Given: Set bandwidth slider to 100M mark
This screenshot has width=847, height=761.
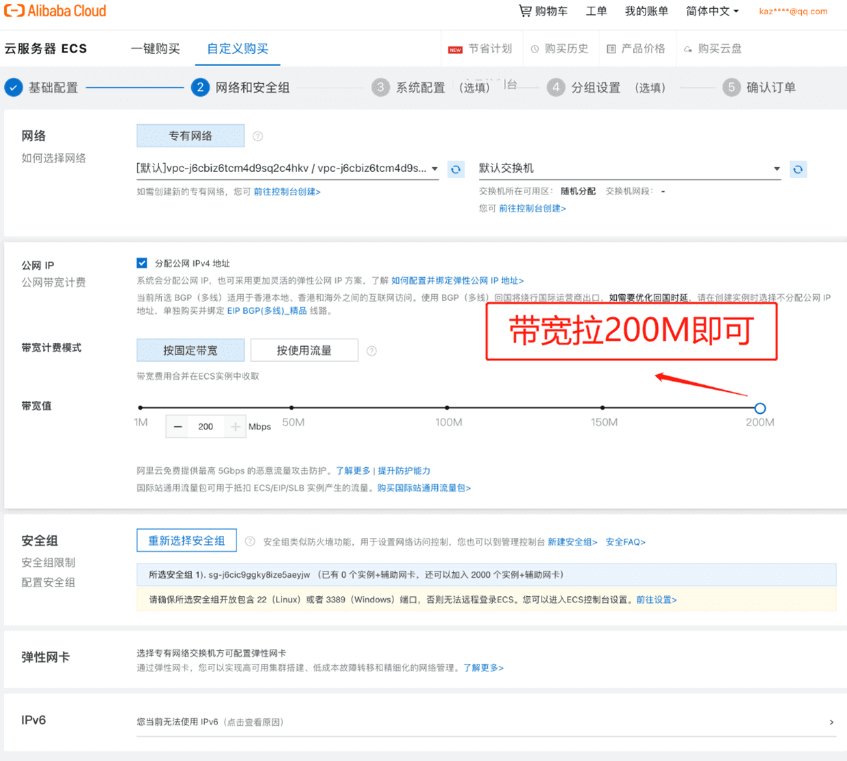Looking at the screenshot, I should (x=447, y=408).
